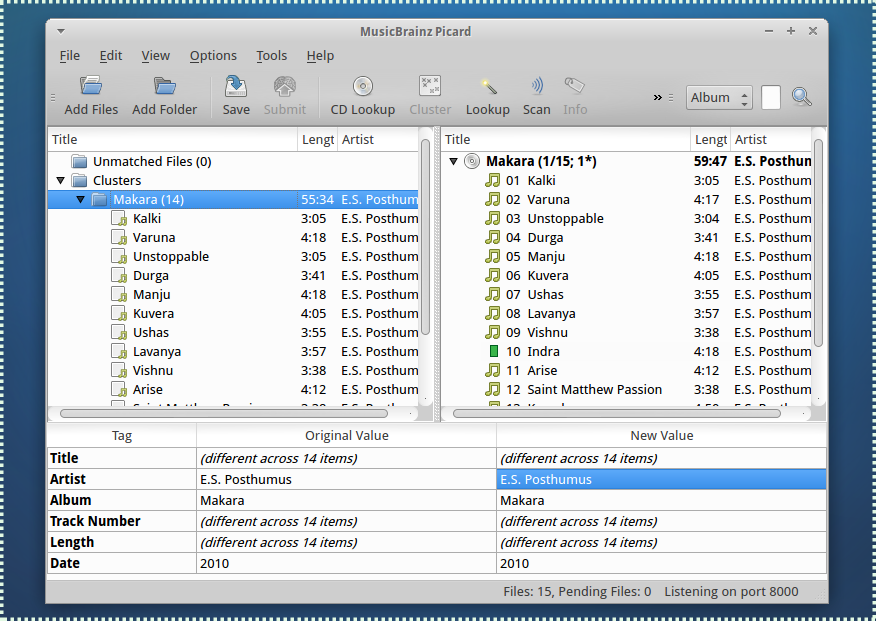Click the Add Files toolbar icon
Viewport: 876px width, 621px height.
point(91,86)
